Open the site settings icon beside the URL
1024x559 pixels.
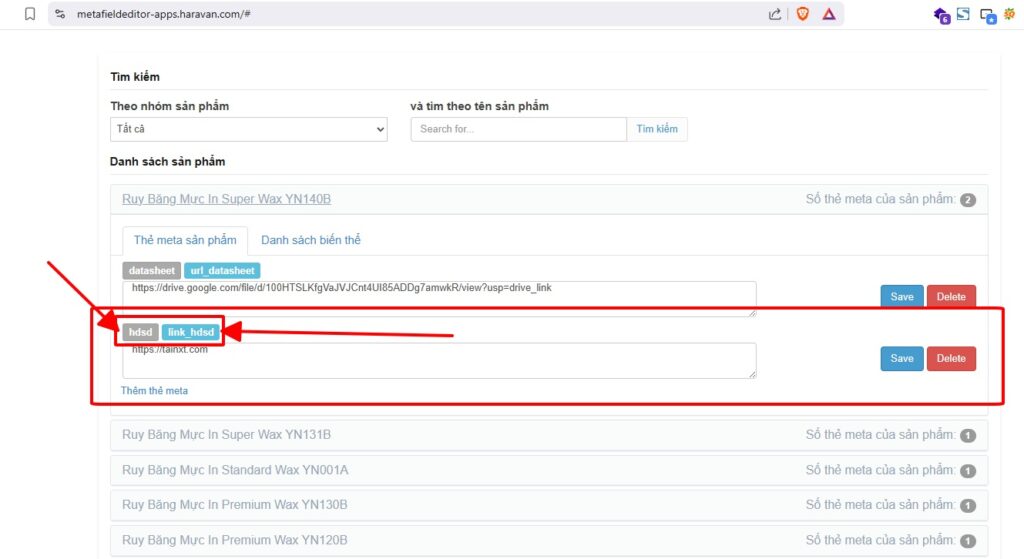[x=61, y=14]
